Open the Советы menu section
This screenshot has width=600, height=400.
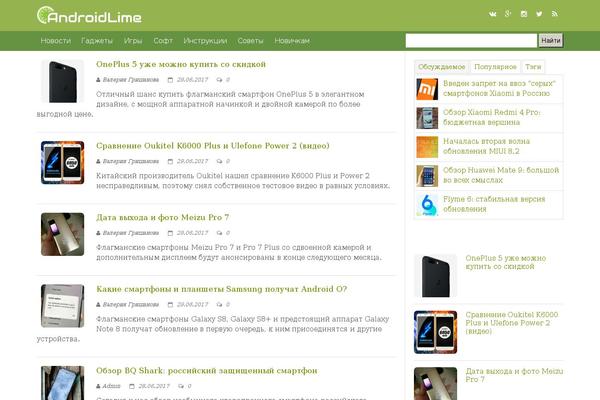point(250,41)
